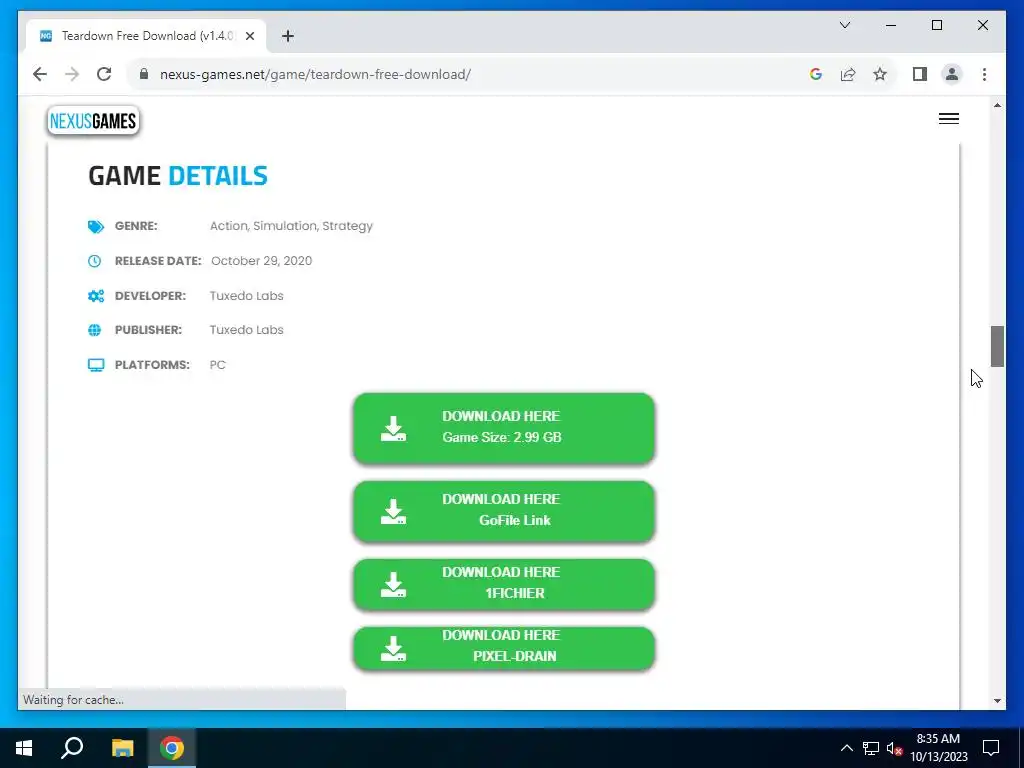This screenshot has height=768, width=1024.
Task: Reload the page with the refresh icon
Action: point(104,74)
